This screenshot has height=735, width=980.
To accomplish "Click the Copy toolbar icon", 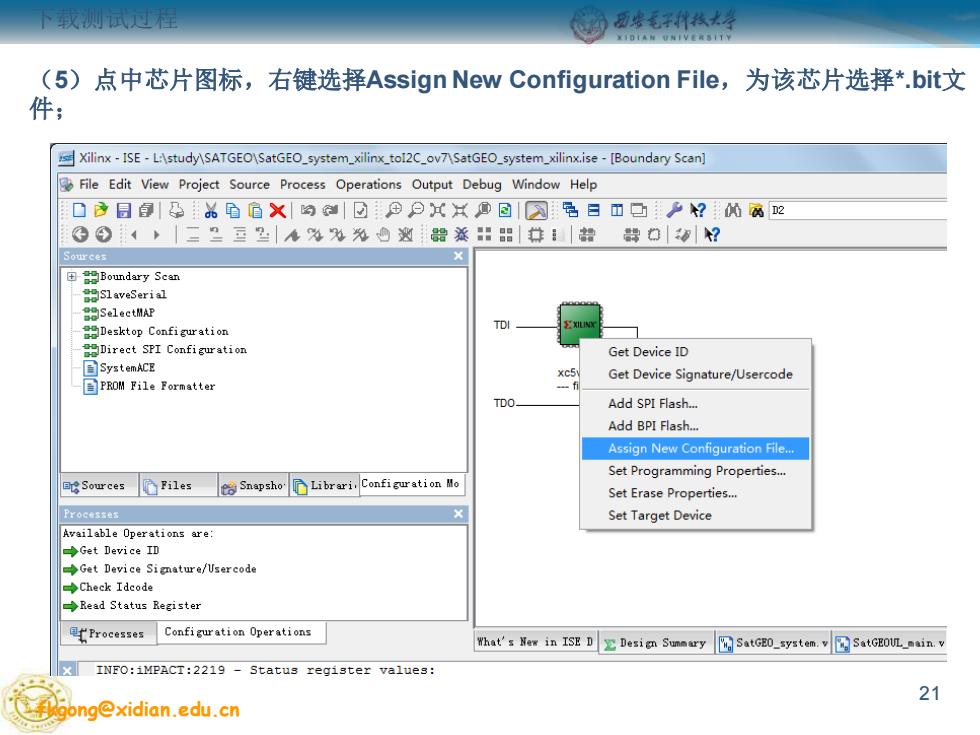I will [232, 210].
